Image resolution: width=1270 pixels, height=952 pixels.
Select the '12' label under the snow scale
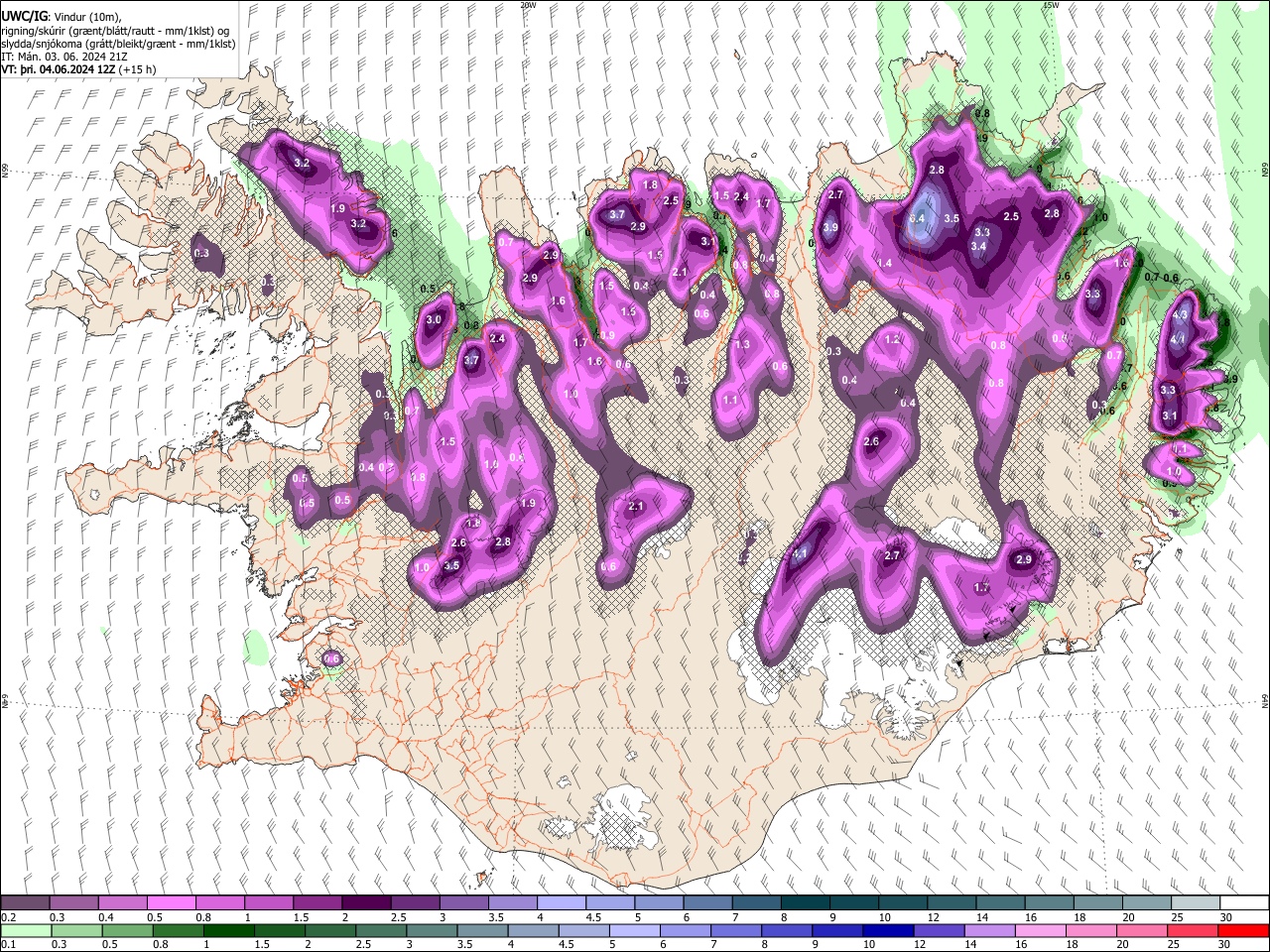pyautogui.click(x=933, y=917)
